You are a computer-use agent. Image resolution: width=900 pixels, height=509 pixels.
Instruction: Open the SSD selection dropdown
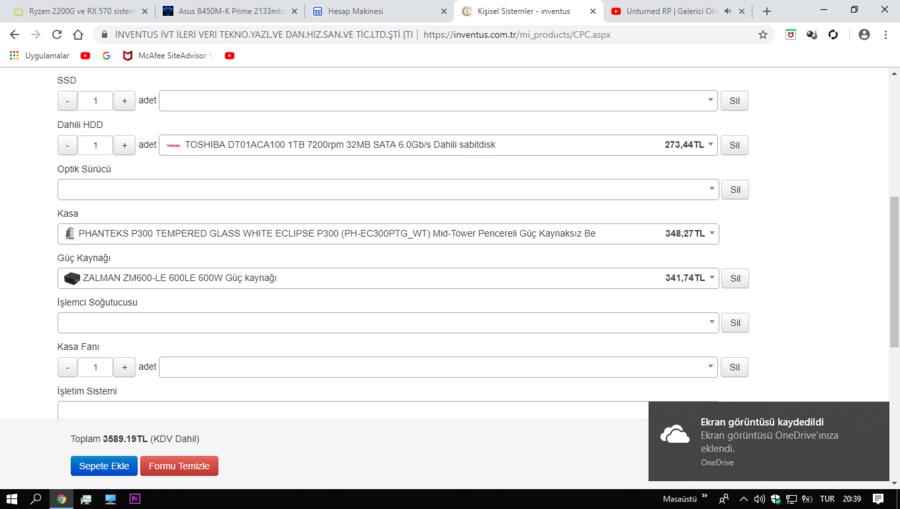click(438, 100)
